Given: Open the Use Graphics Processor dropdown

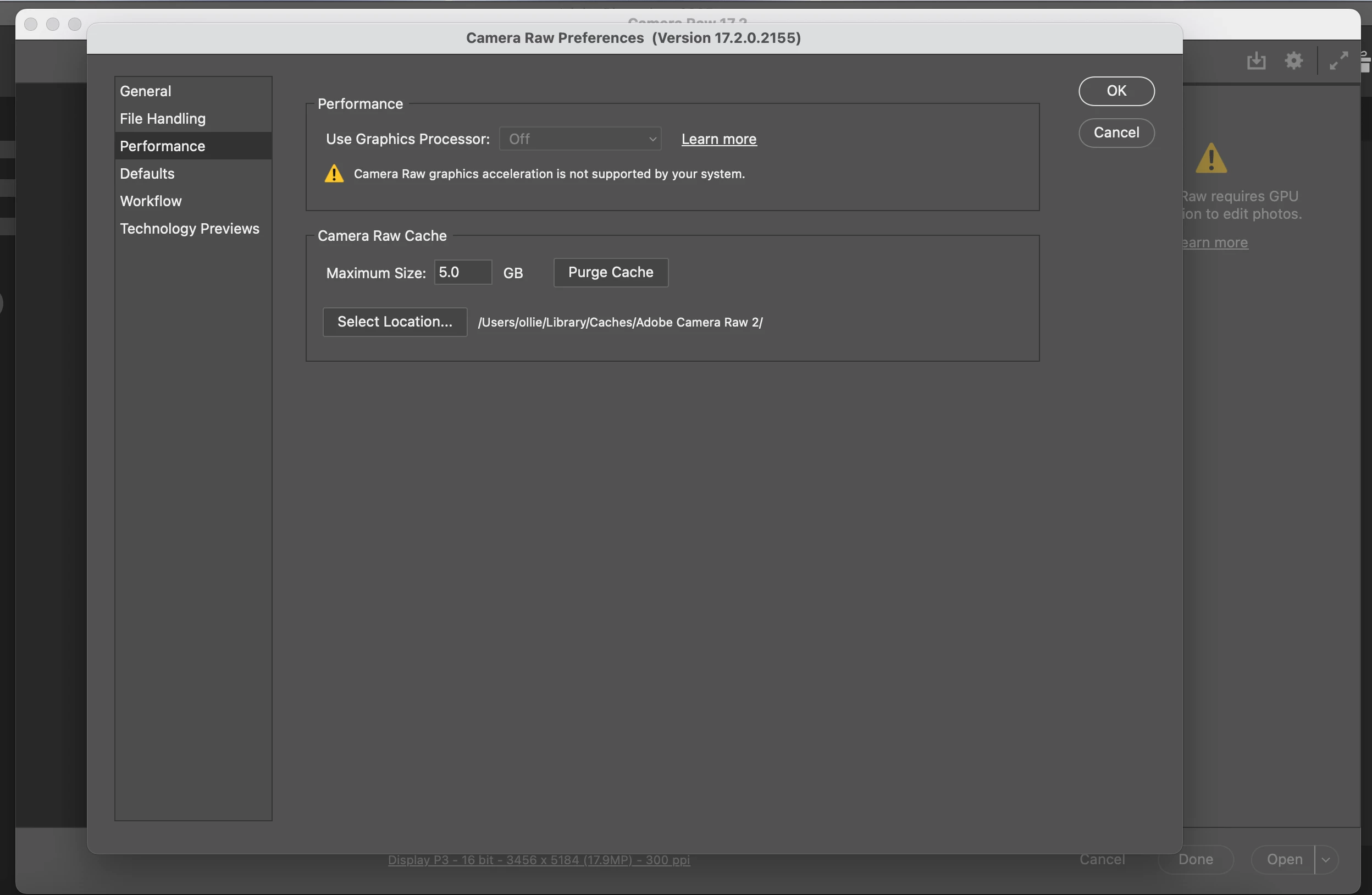Looking at the screenshot, I should (x=580, y=139).
